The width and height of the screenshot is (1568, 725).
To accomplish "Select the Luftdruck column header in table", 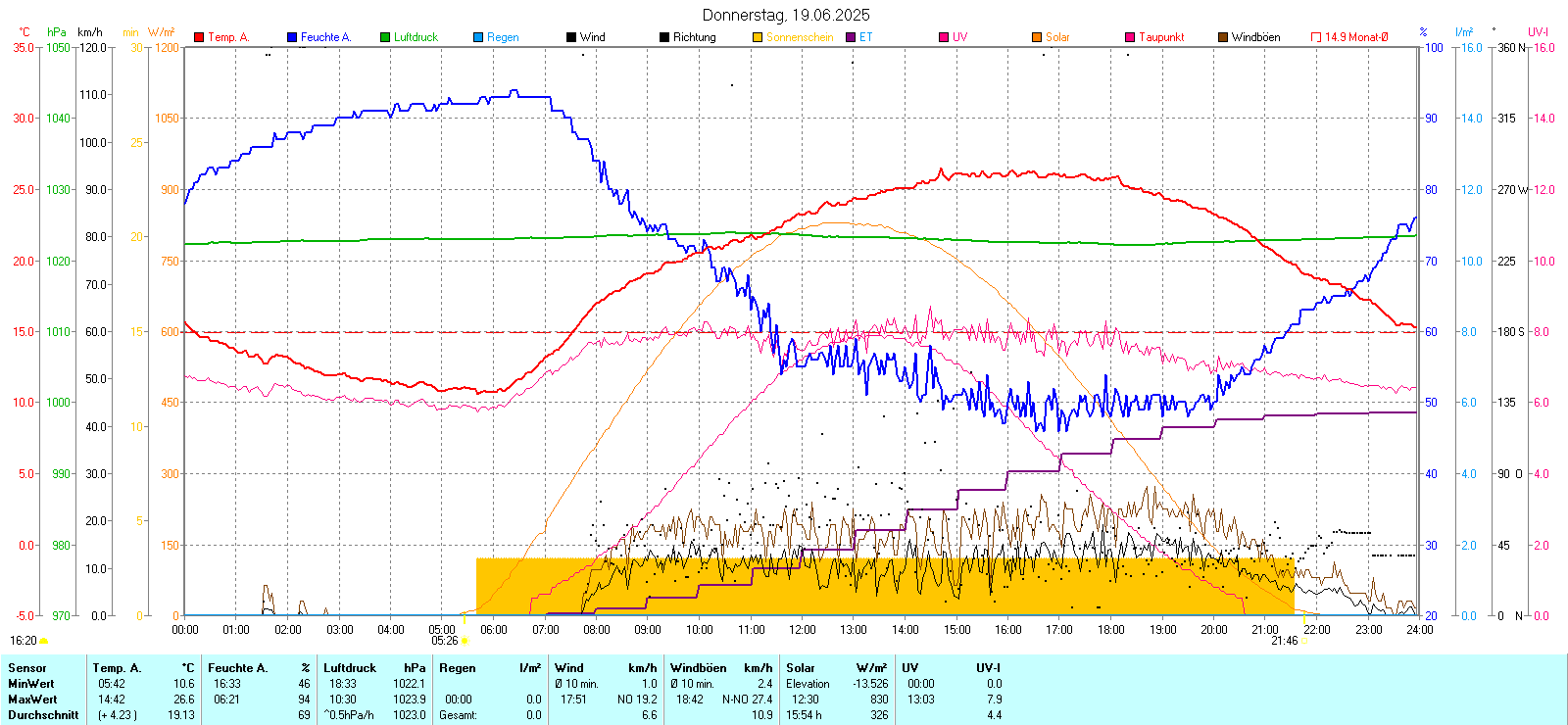I will pos(350,668).
